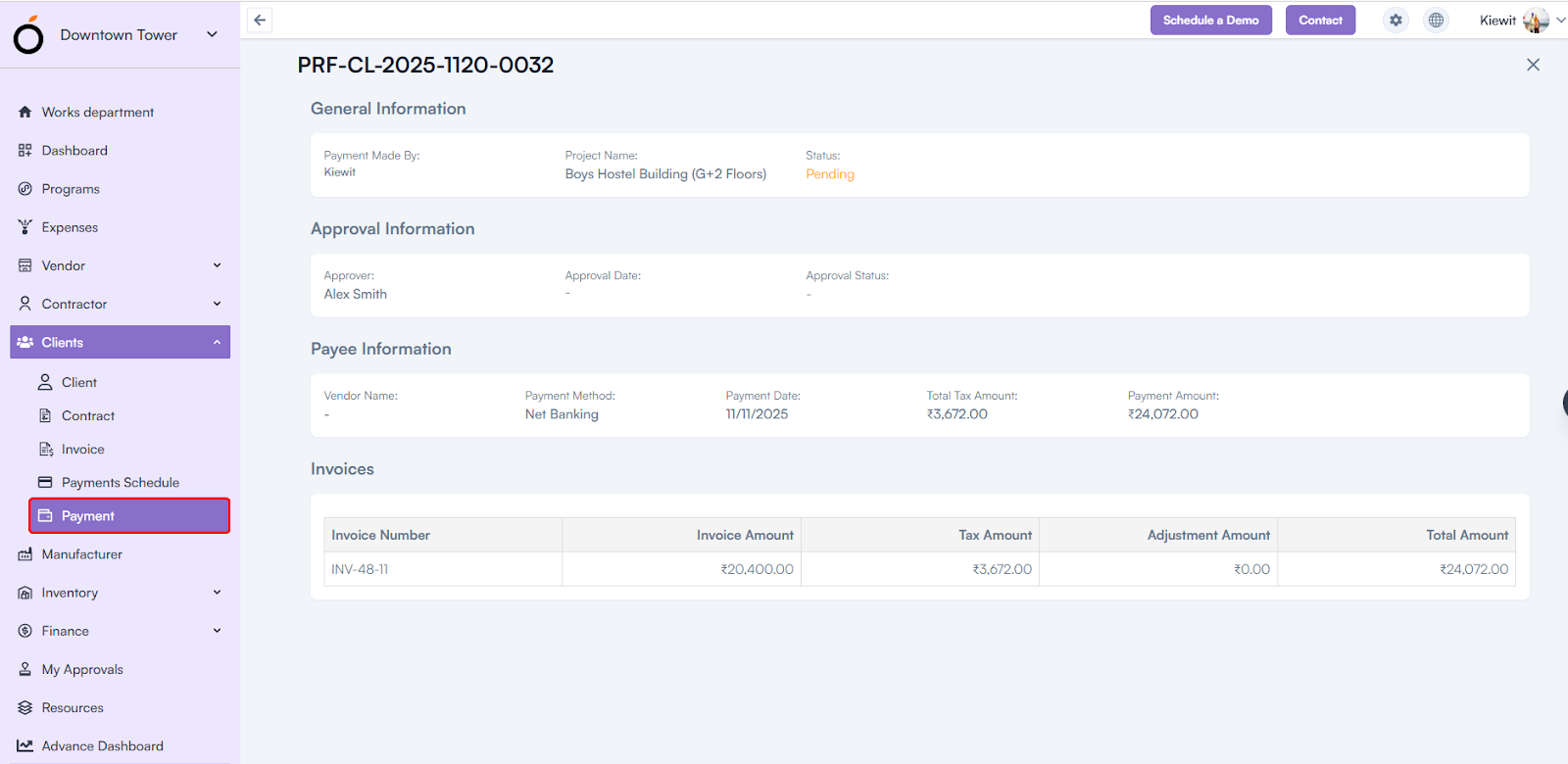Open the Downtown Tower project dropdown
The height and width of the screenshot is (764, 1568).
(212, 34)
